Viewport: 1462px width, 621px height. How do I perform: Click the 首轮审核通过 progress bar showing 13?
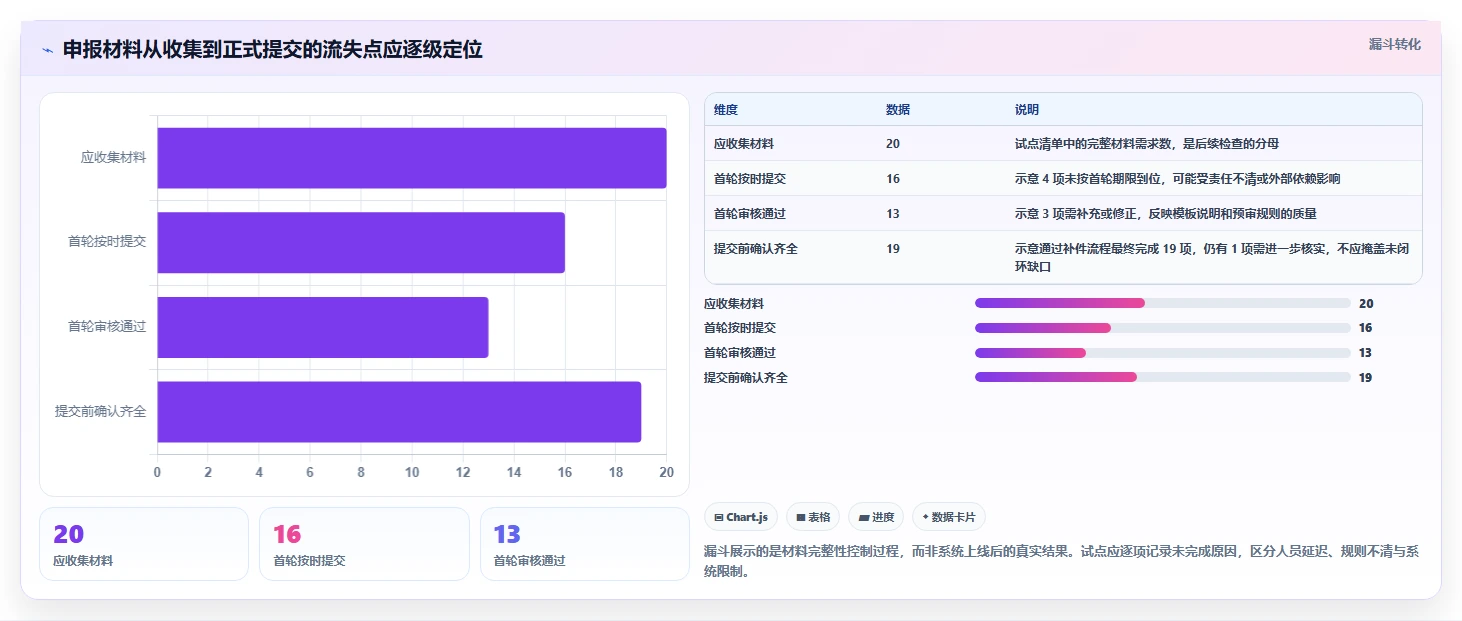[x=1162, y=353]
